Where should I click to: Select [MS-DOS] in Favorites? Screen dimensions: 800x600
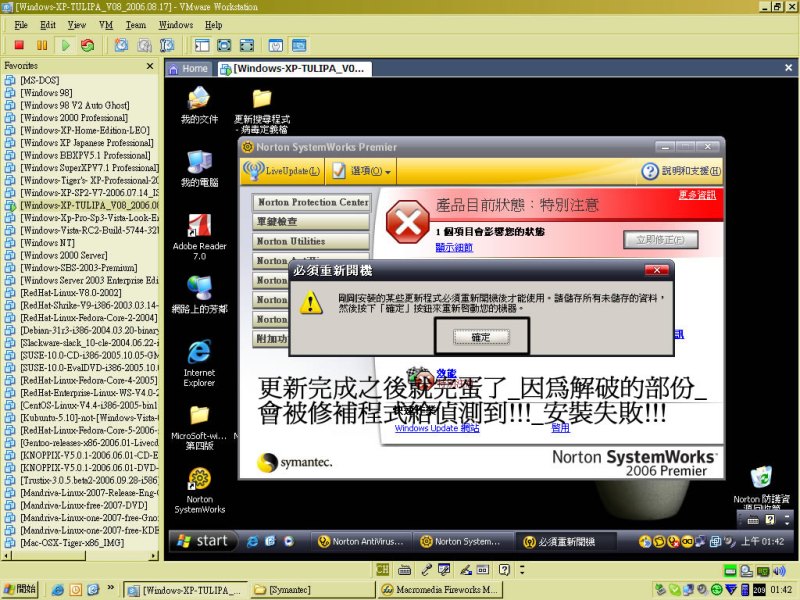tap(40, 80)
